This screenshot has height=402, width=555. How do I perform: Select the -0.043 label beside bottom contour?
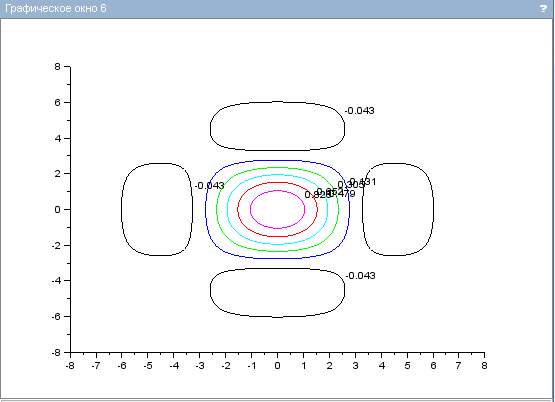point(360,276)
